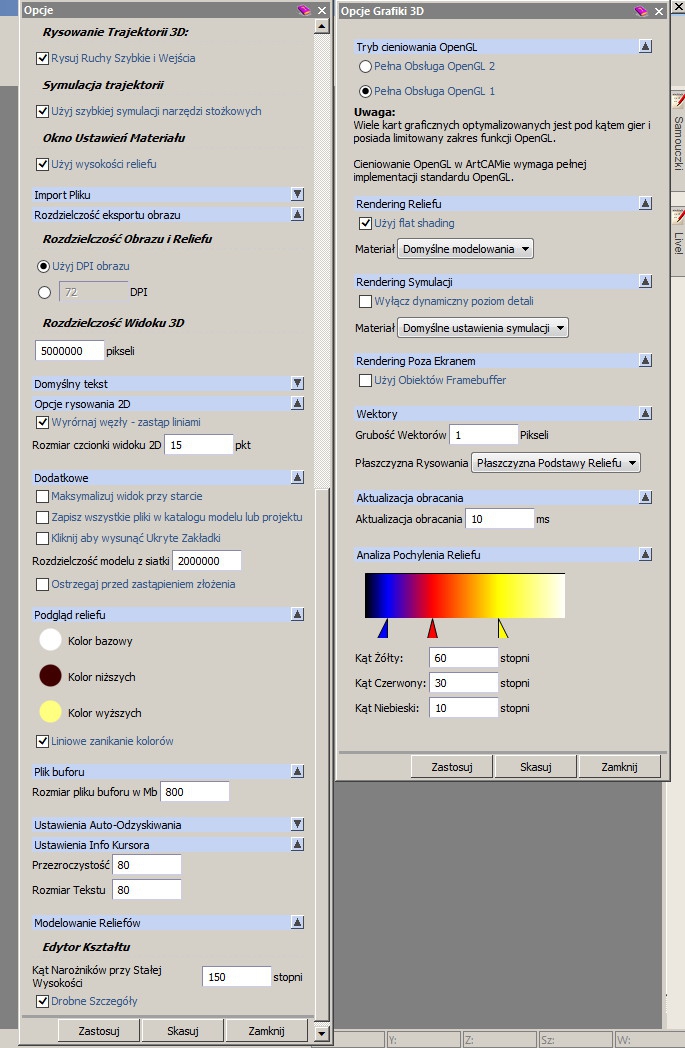
Task: Pick the Kolor niższych swatch
Action: point(51,676)
